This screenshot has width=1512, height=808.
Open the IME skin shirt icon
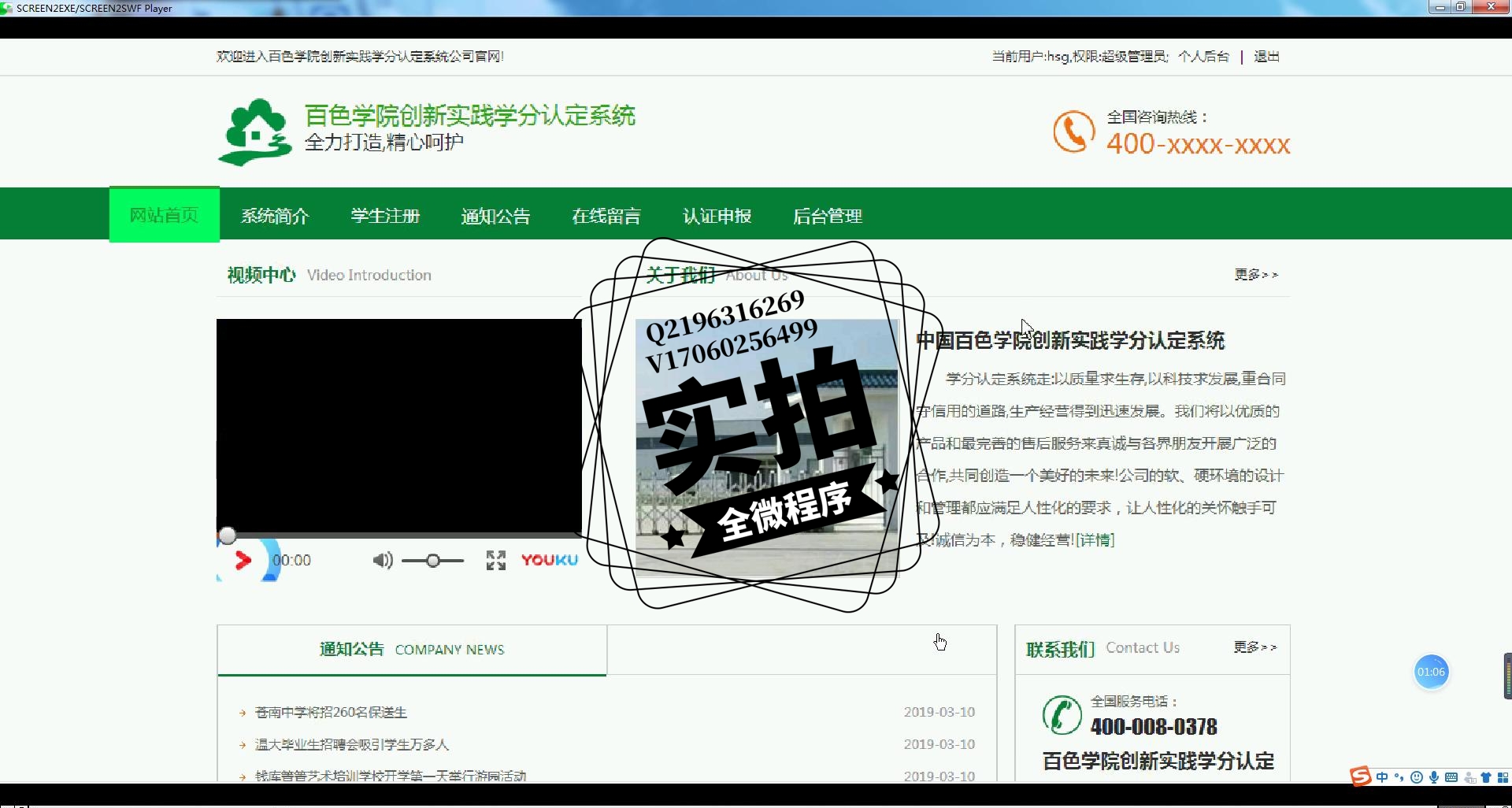[1486, 777]
